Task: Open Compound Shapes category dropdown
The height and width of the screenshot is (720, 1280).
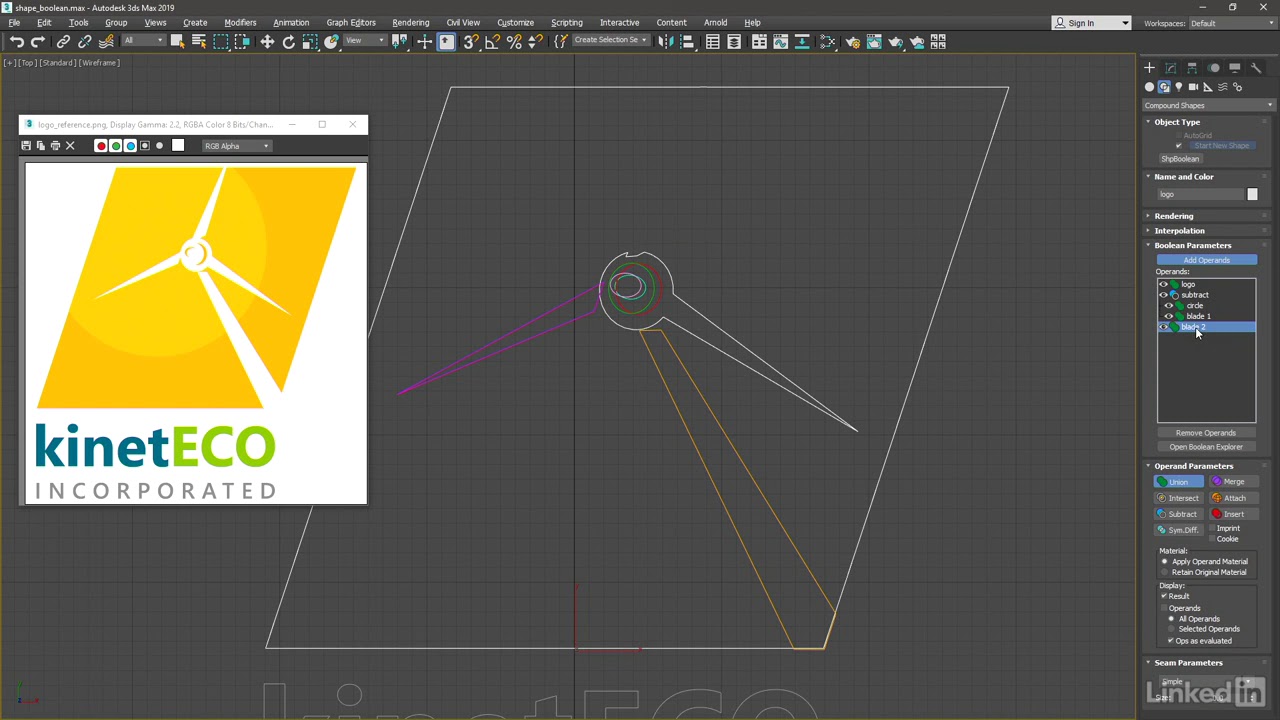Action: tap(1209, 105)
